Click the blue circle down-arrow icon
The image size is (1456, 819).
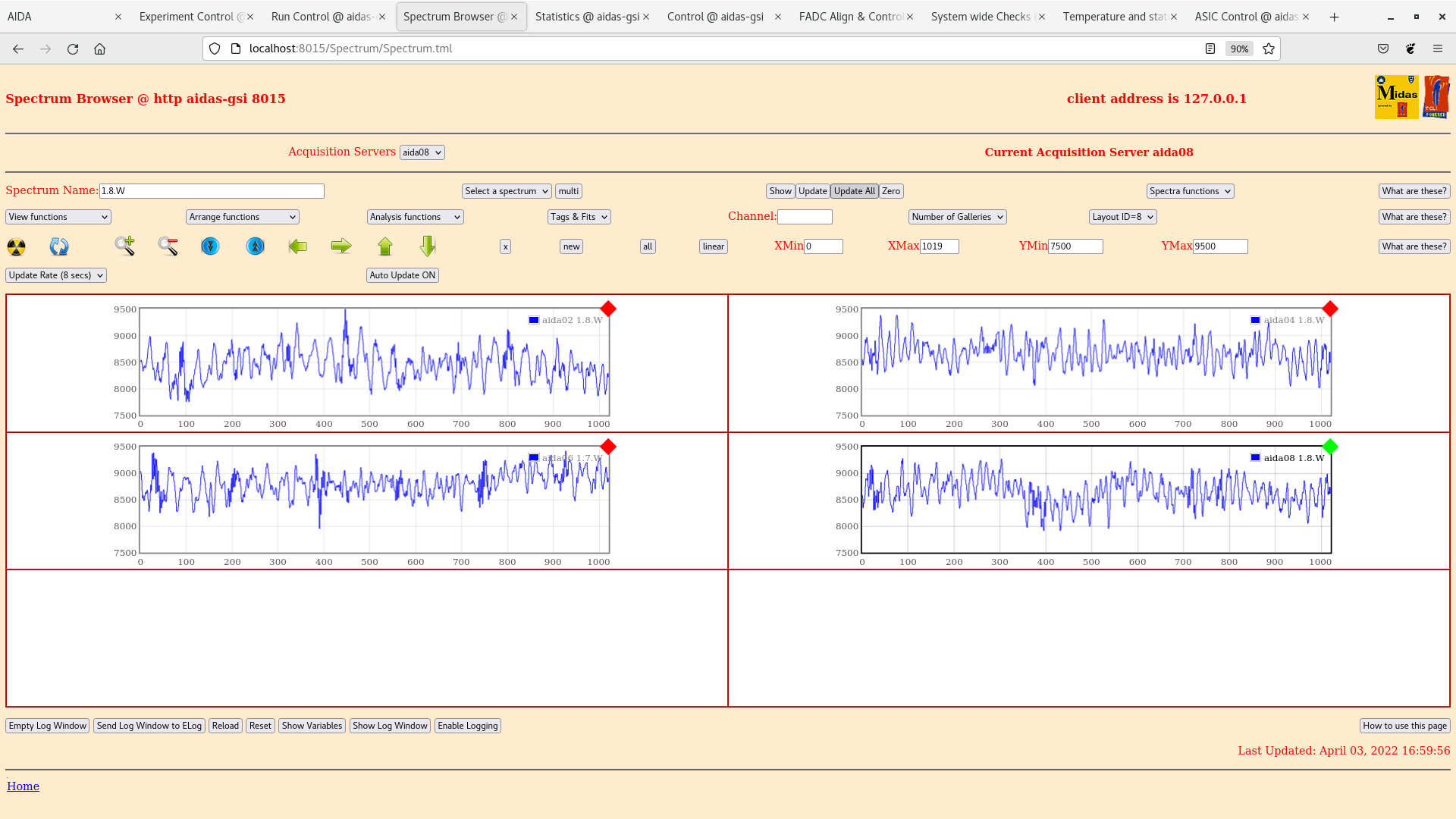point(210,246)
